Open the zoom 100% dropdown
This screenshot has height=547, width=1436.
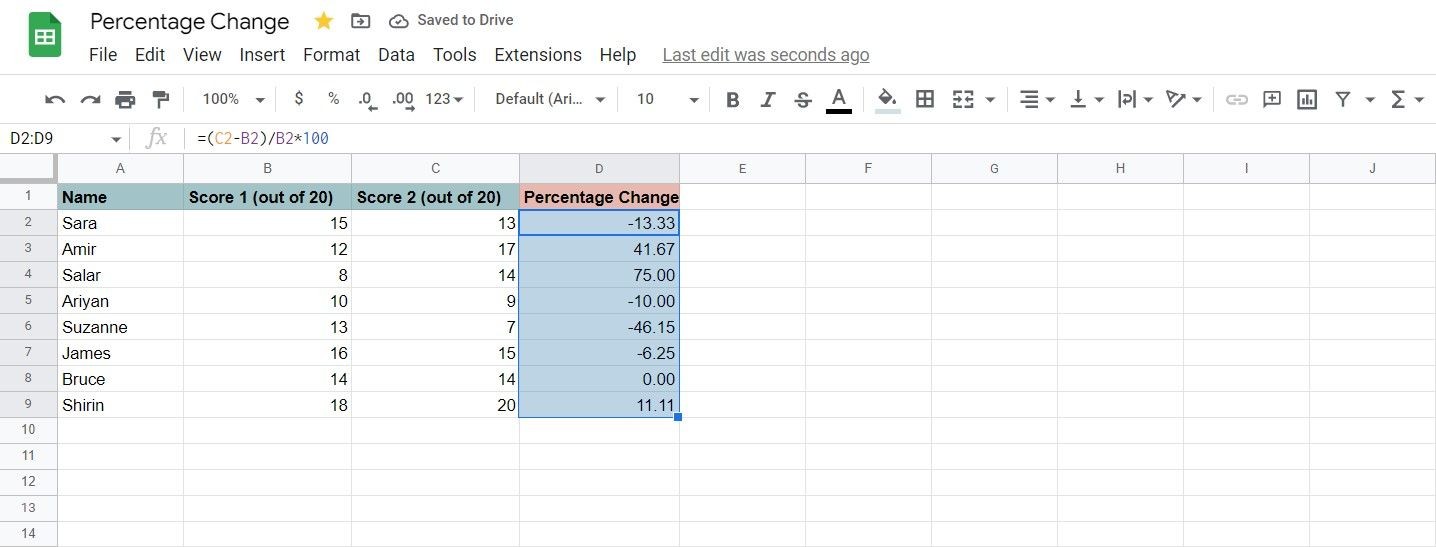click(x=233, y=99)
